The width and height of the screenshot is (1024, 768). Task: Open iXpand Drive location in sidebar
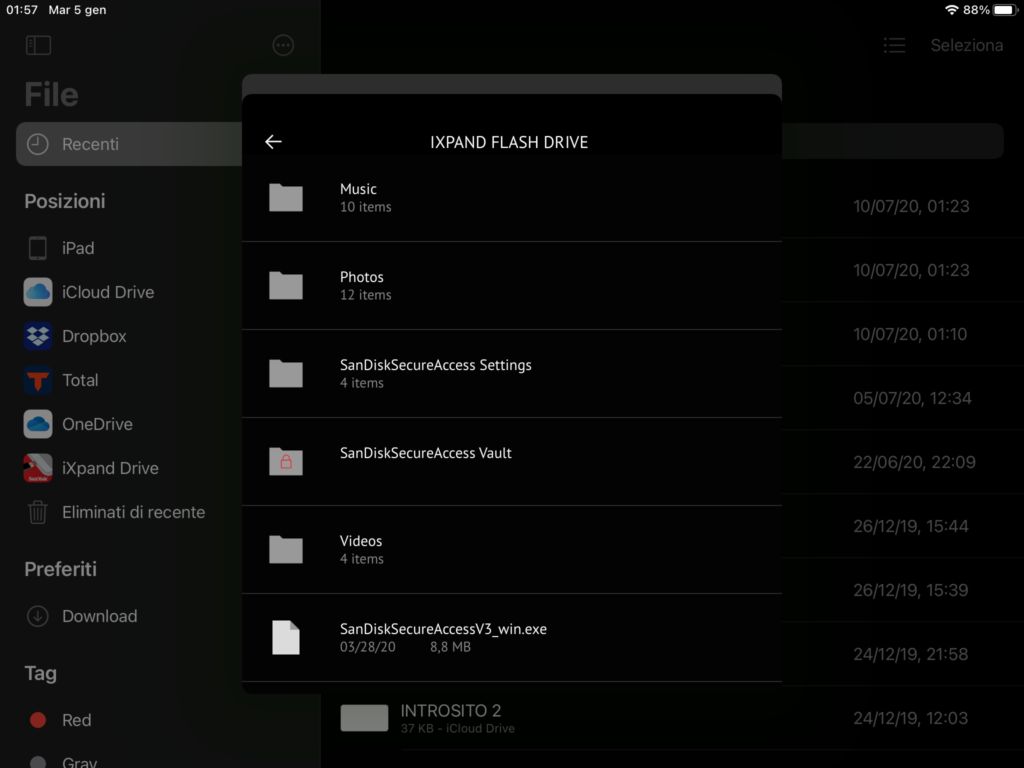pyautogui.click(x=91, y=468)
